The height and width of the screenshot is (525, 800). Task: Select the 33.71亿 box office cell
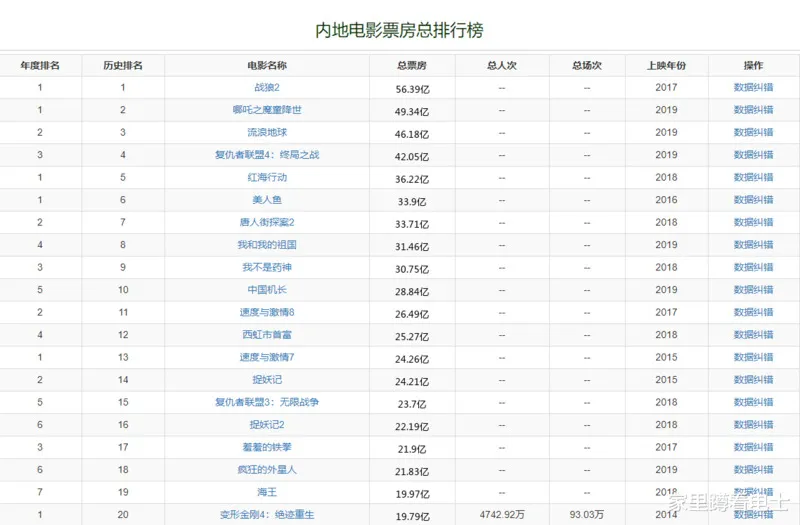coord(412,224)
